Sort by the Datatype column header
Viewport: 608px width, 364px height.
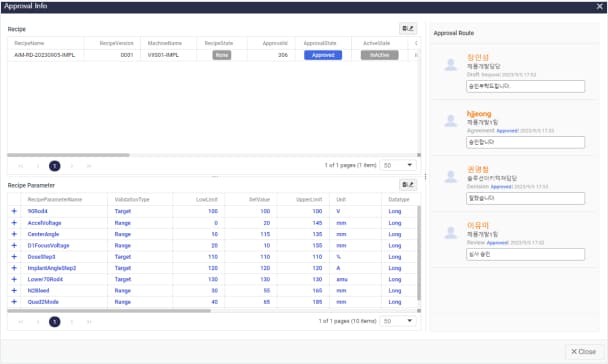[399, 199]
